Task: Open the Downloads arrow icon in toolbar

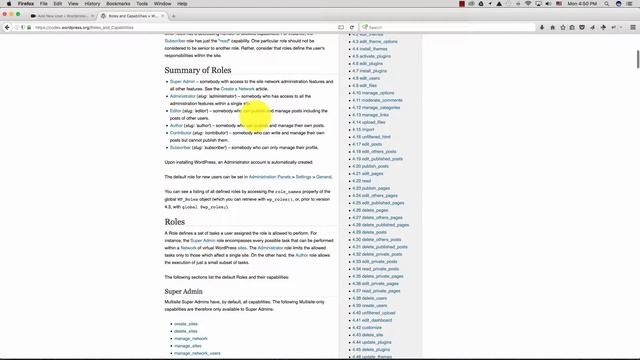Action: tap(542, 27)
